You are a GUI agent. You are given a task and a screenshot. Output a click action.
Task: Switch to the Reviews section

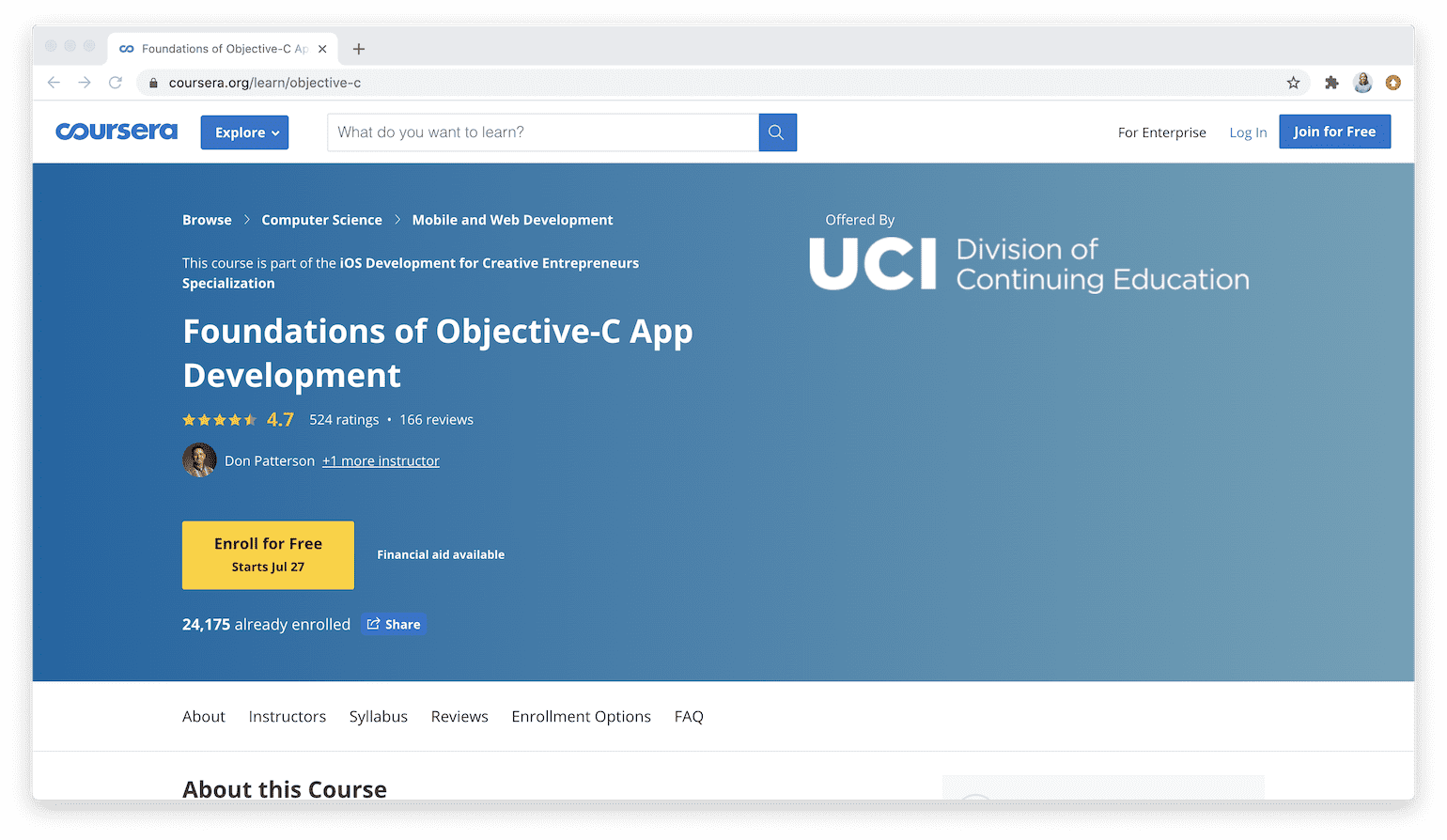(x=459, y=716)
